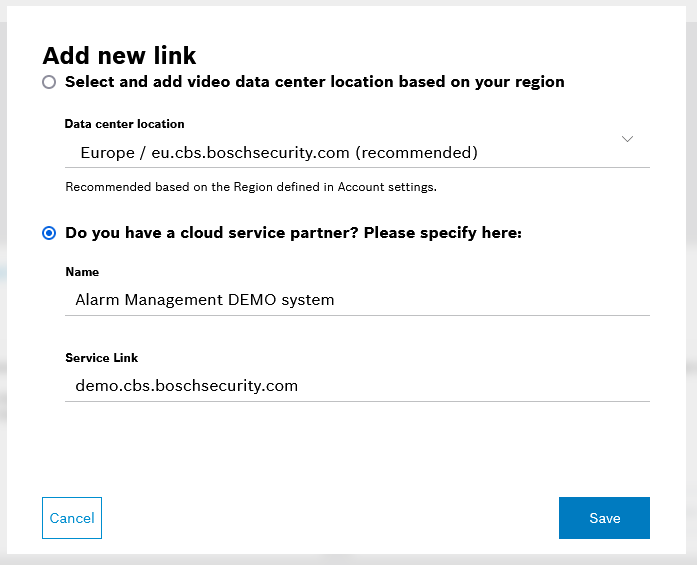The image size is (697, 565).
Task: Click 'Alarm Management DEMO system' text in Name
Action: (205, 300)
